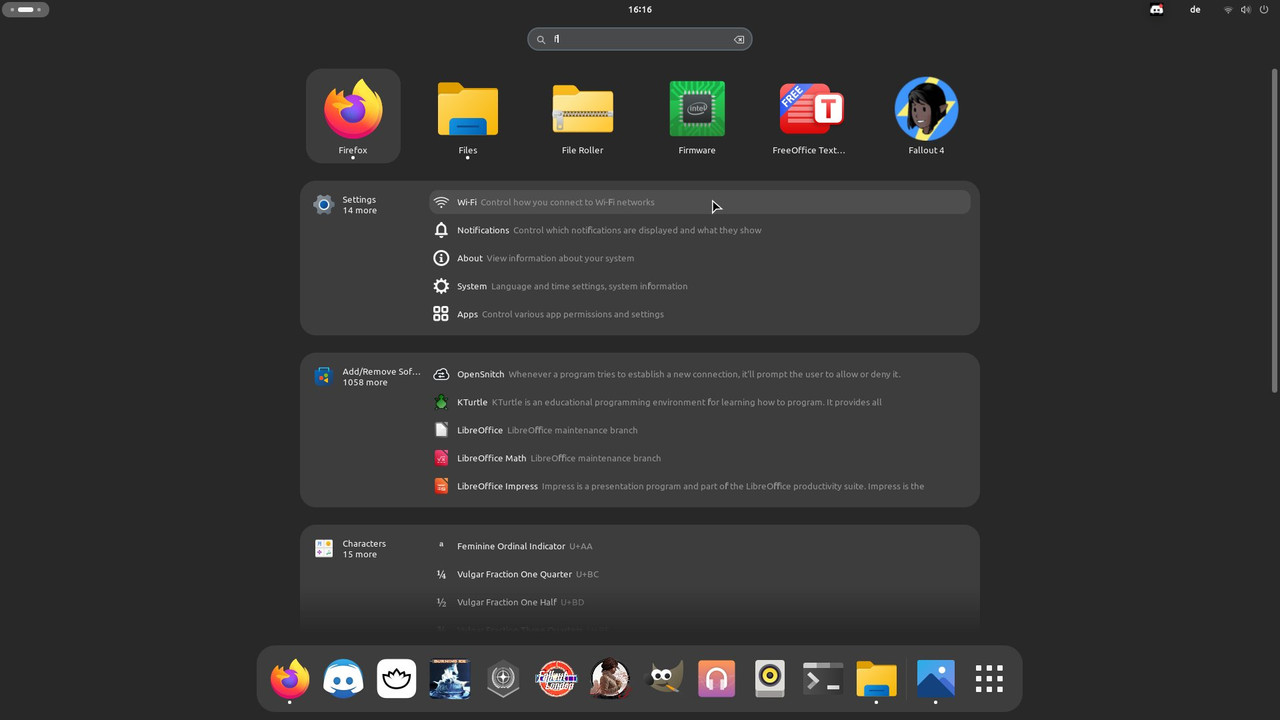This screenshot has height=720, width=1280.
Task: Open the image viewer in dock
Action: (x=936, y=679)
